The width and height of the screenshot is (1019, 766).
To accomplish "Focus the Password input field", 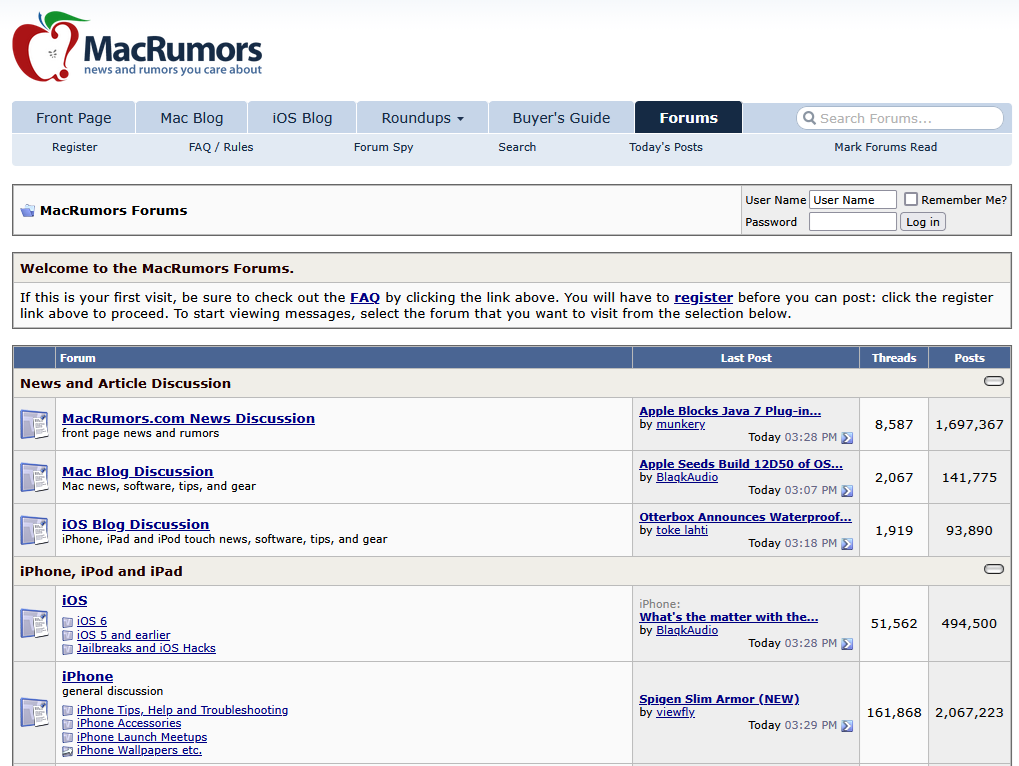I will 853,222.
